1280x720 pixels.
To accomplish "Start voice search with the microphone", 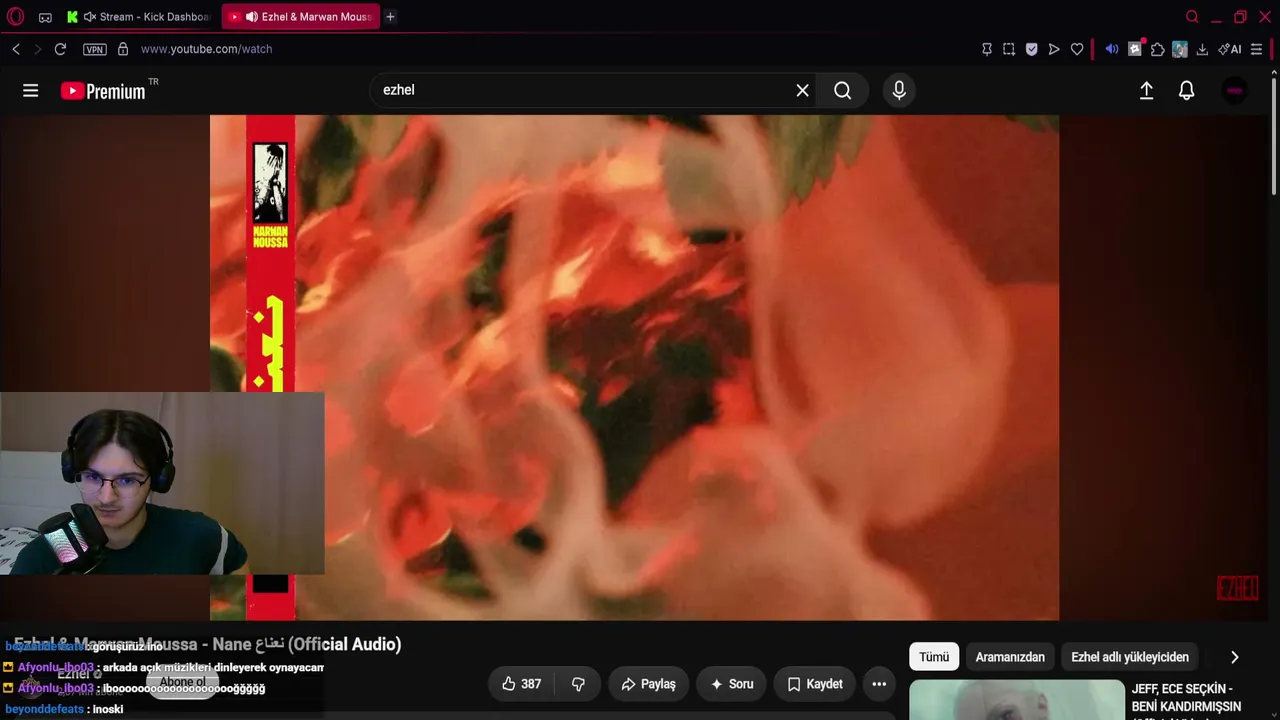I will click(899, 90).
